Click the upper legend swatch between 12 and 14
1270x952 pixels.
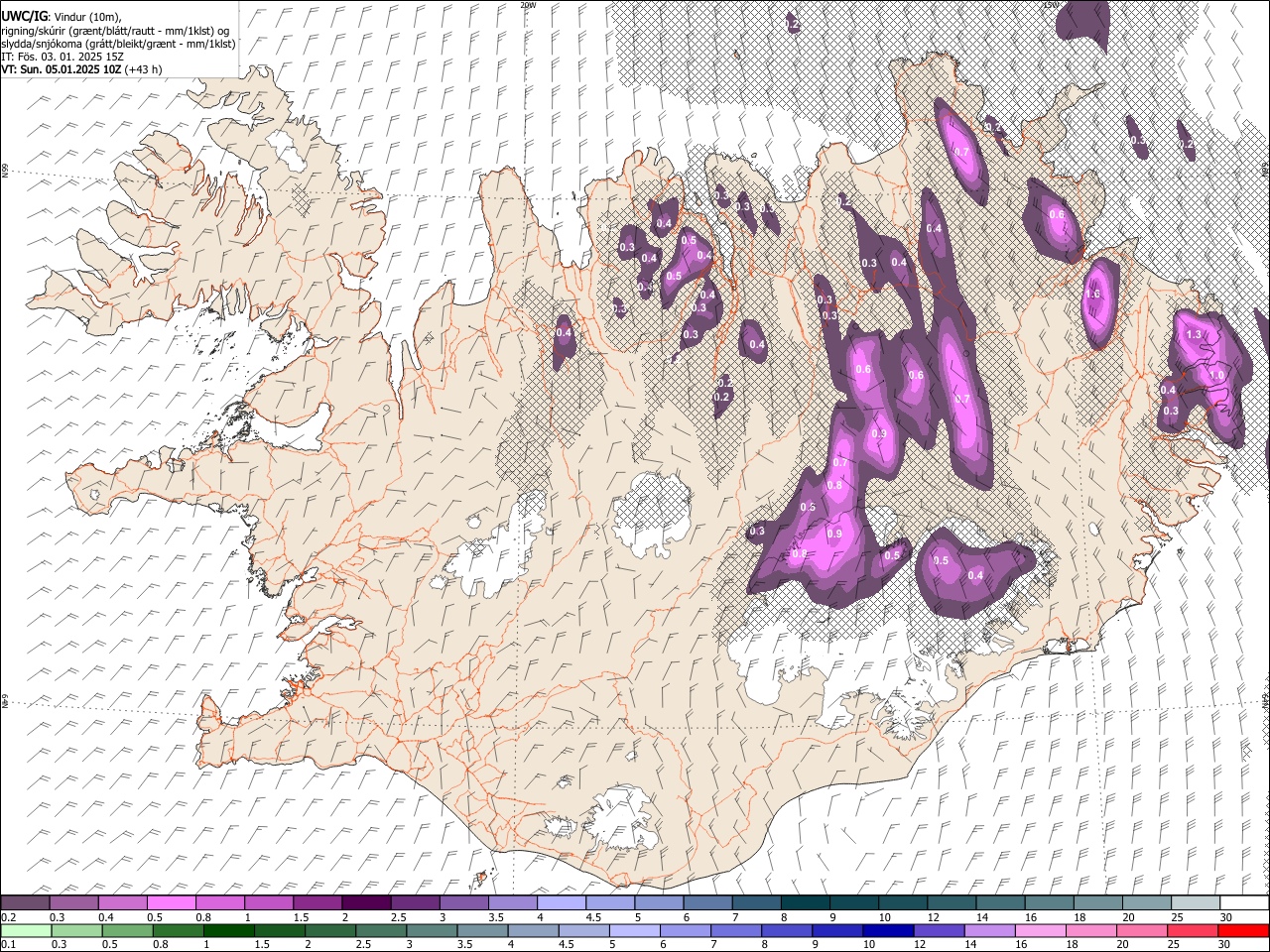click(951, 902)
